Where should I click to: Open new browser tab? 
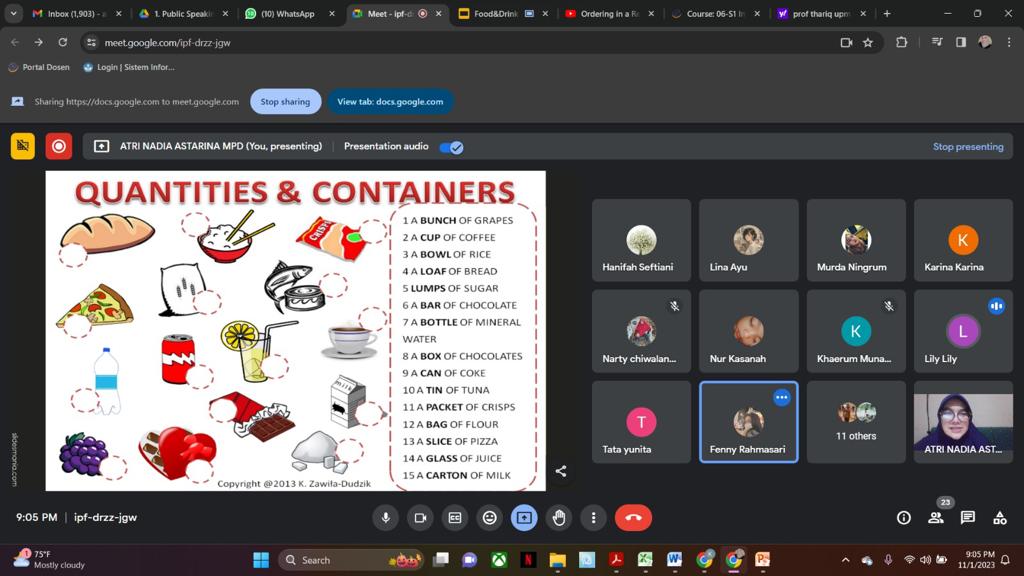tap(887, 14)
